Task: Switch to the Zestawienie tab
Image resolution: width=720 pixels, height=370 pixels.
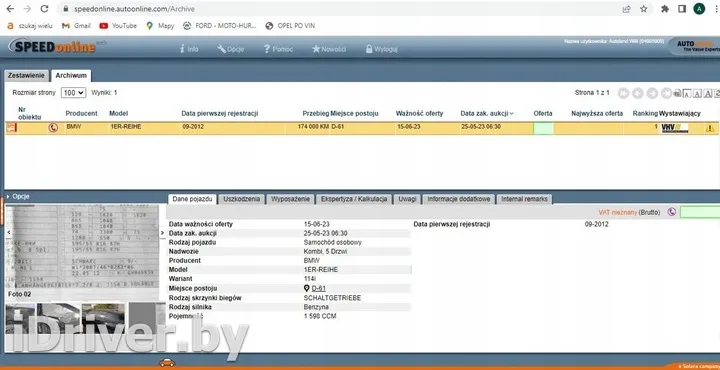Action: coord(26,76)
